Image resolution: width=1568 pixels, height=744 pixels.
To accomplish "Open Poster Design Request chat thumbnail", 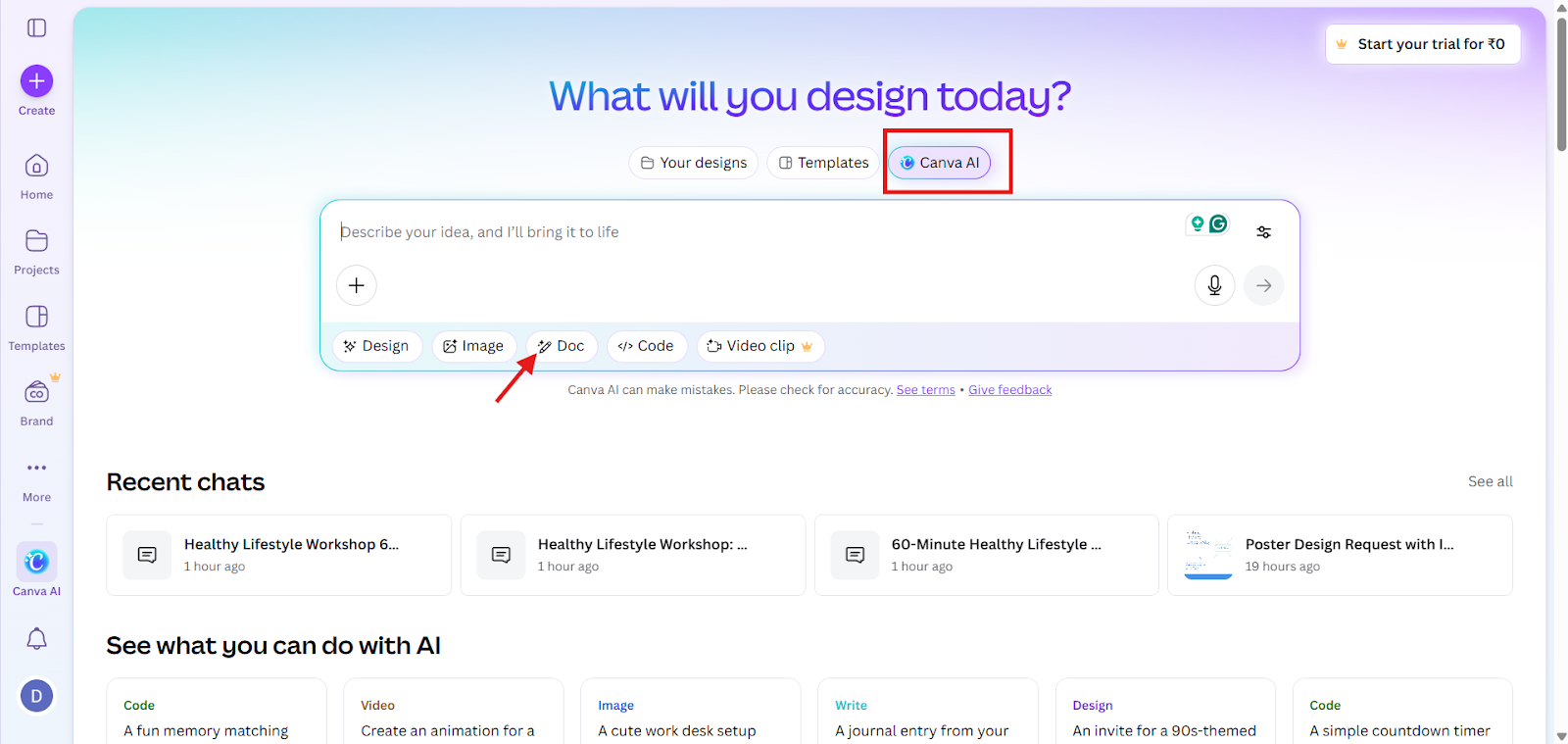I will [x=1208, y=555].
